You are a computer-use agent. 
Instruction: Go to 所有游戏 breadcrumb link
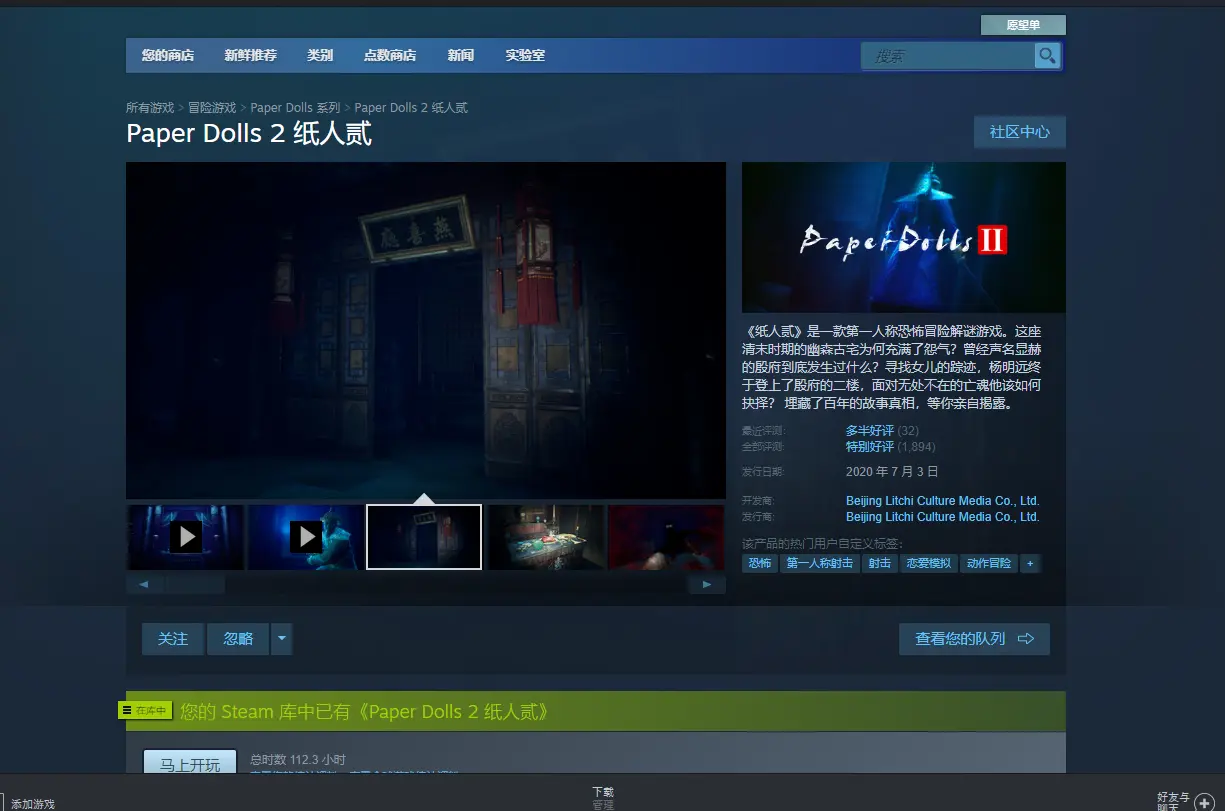coord(150,108)
